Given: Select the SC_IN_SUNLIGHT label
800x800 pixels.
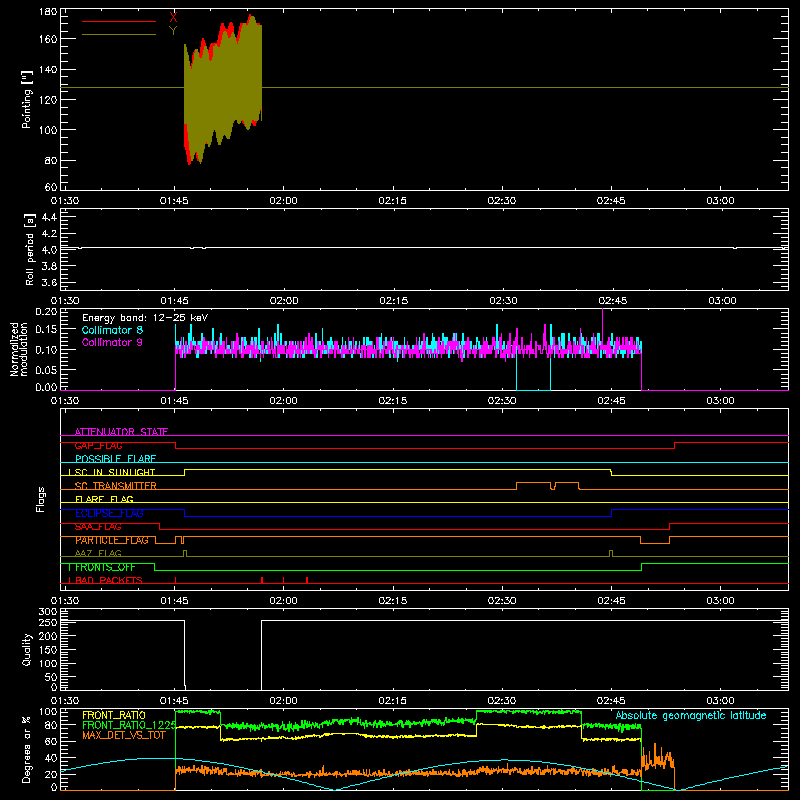Looking at the screenshot, I should pos(115,472).
